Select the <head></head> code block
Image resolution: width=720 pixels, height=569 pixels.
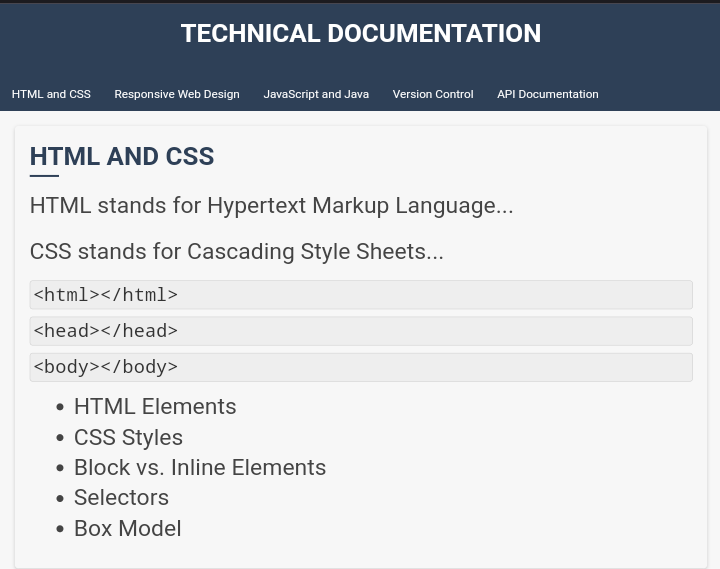[361, 331]
